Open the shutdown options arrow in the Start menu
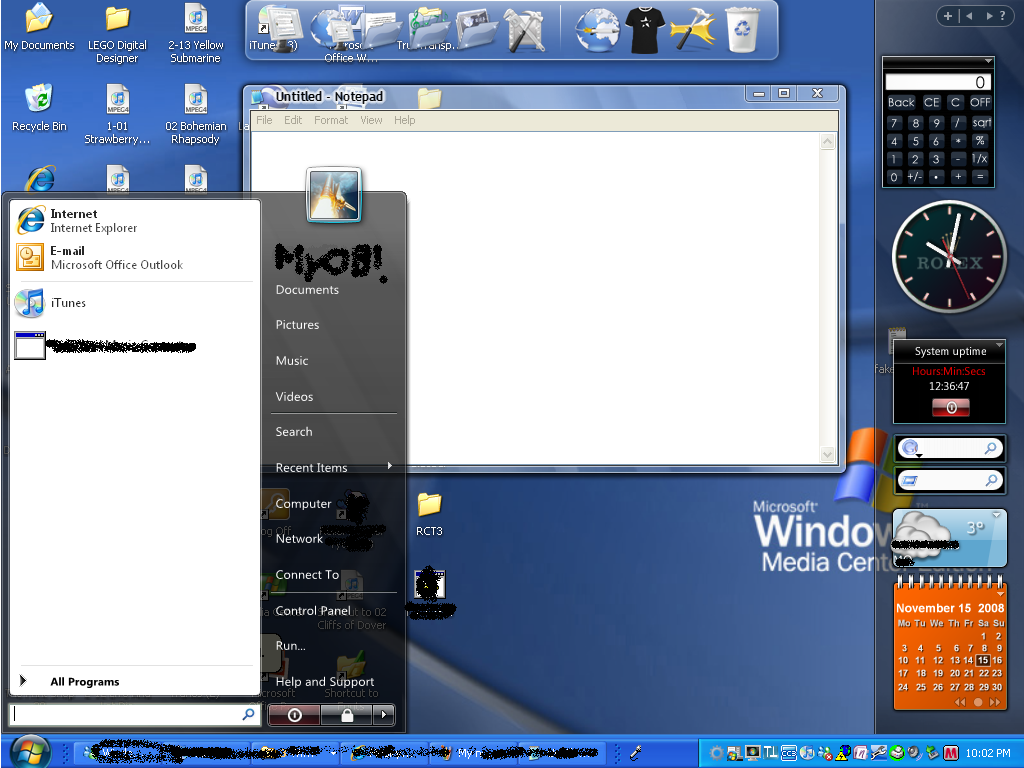 click(383, 714)
